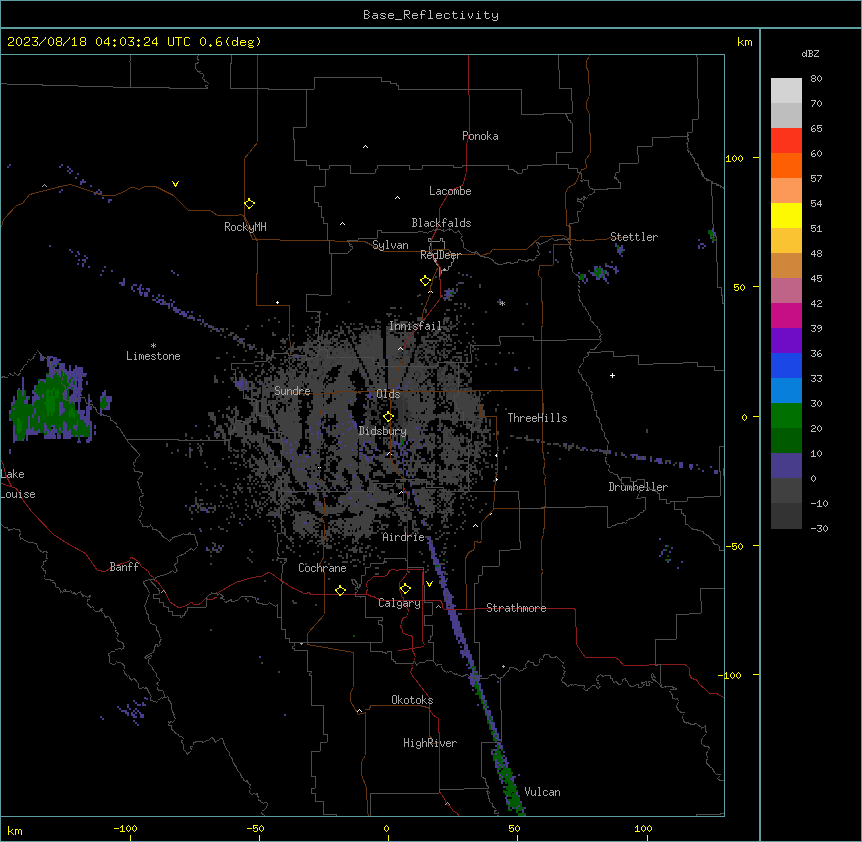Click the asterisk marker above Limestone
This screenshot has height=842, width=862.
tap(153, 346)
